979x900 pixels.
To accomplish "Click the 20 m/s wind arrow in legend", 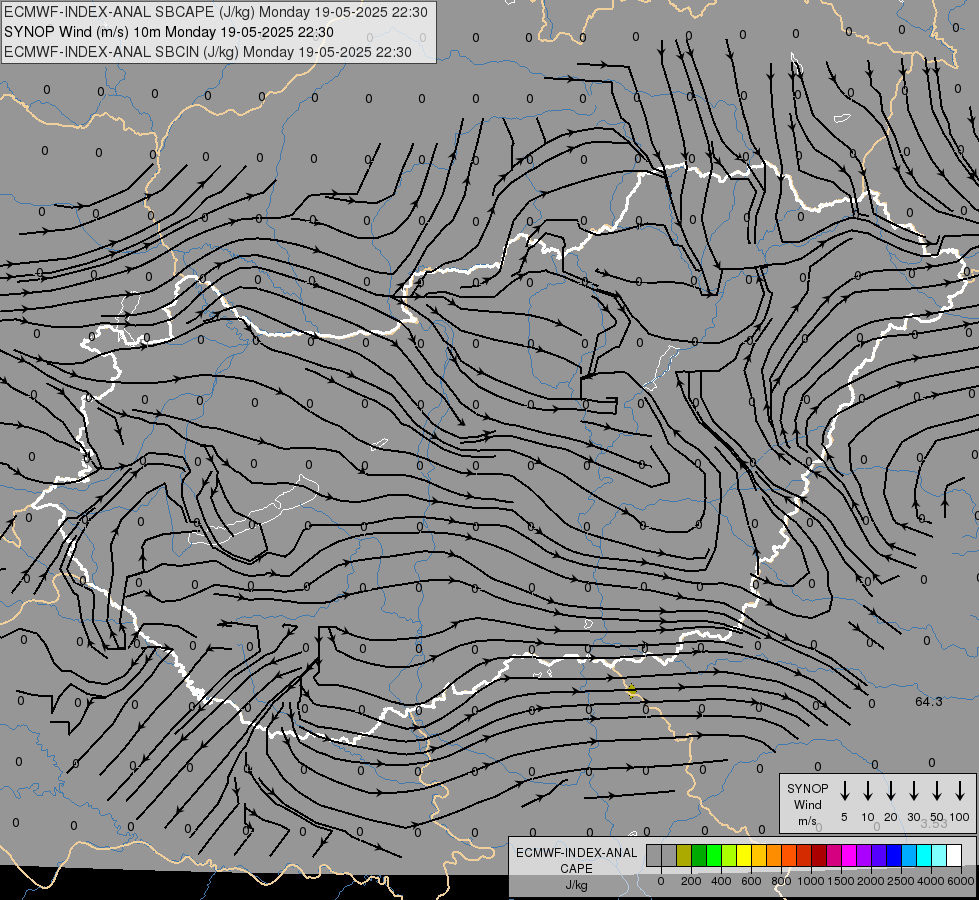I will pyautogui.click(x=890, y=790).
